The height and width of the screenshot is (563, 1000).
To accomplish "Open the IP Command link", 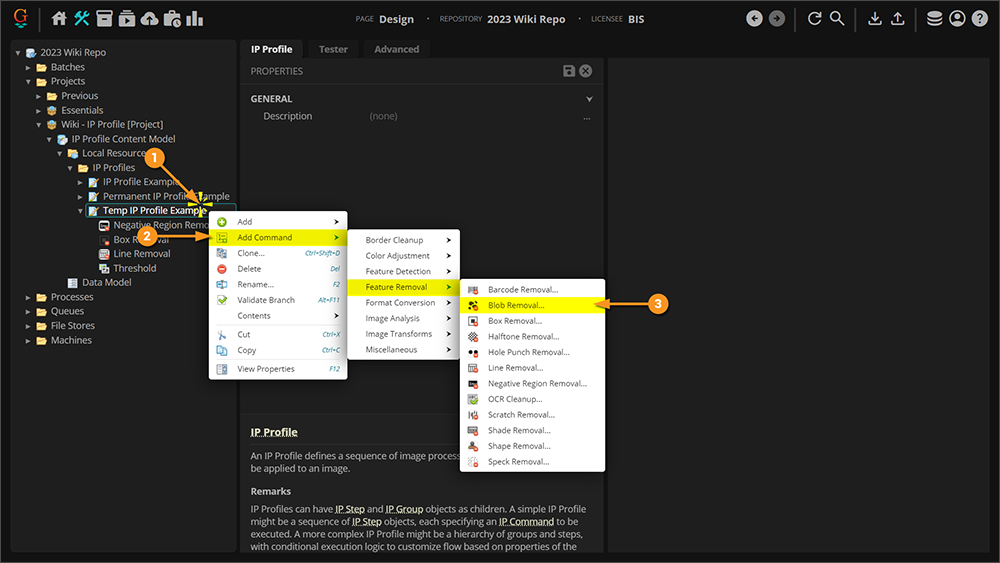I will [x=526, y=522].
